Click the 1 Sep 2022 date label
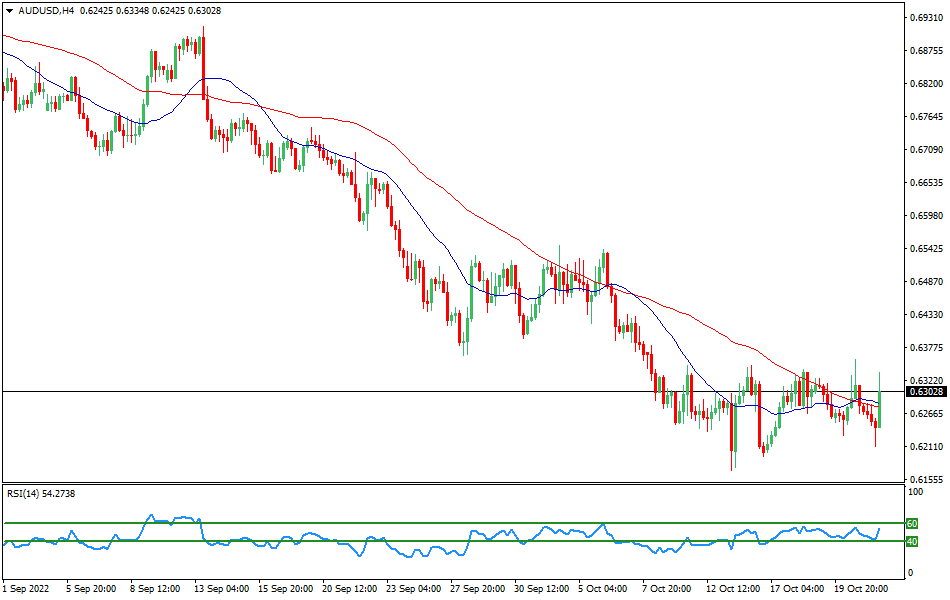 (x=27, y=589)
